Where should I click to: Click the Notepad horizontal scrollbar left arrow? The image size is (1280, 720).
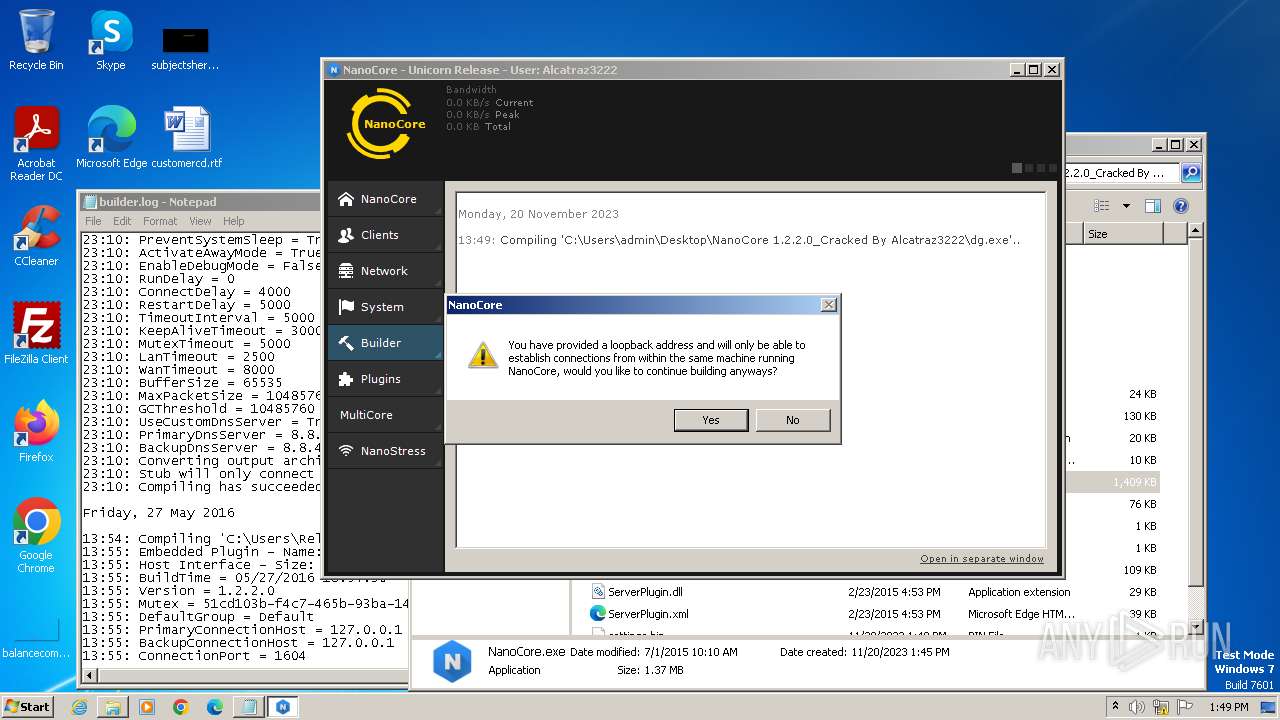[x=89, y=676]
